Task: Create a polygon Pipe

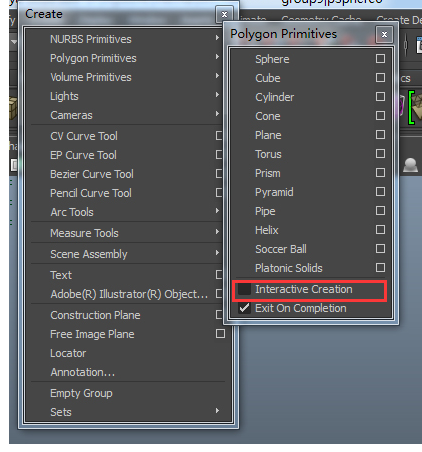Action: click(x=265, y=211)
